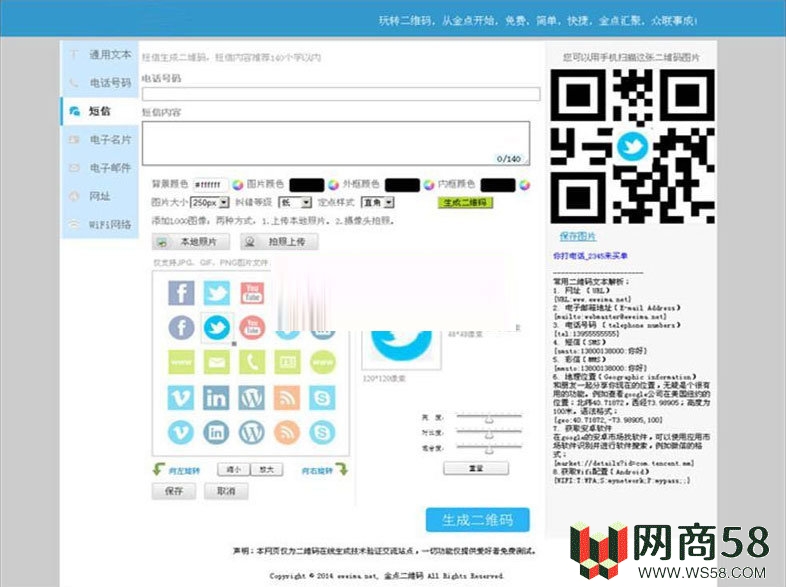Adjust the saturation 饱和度 slider handle
Viewport: 786px width, 587px height.
click(489, 450)
